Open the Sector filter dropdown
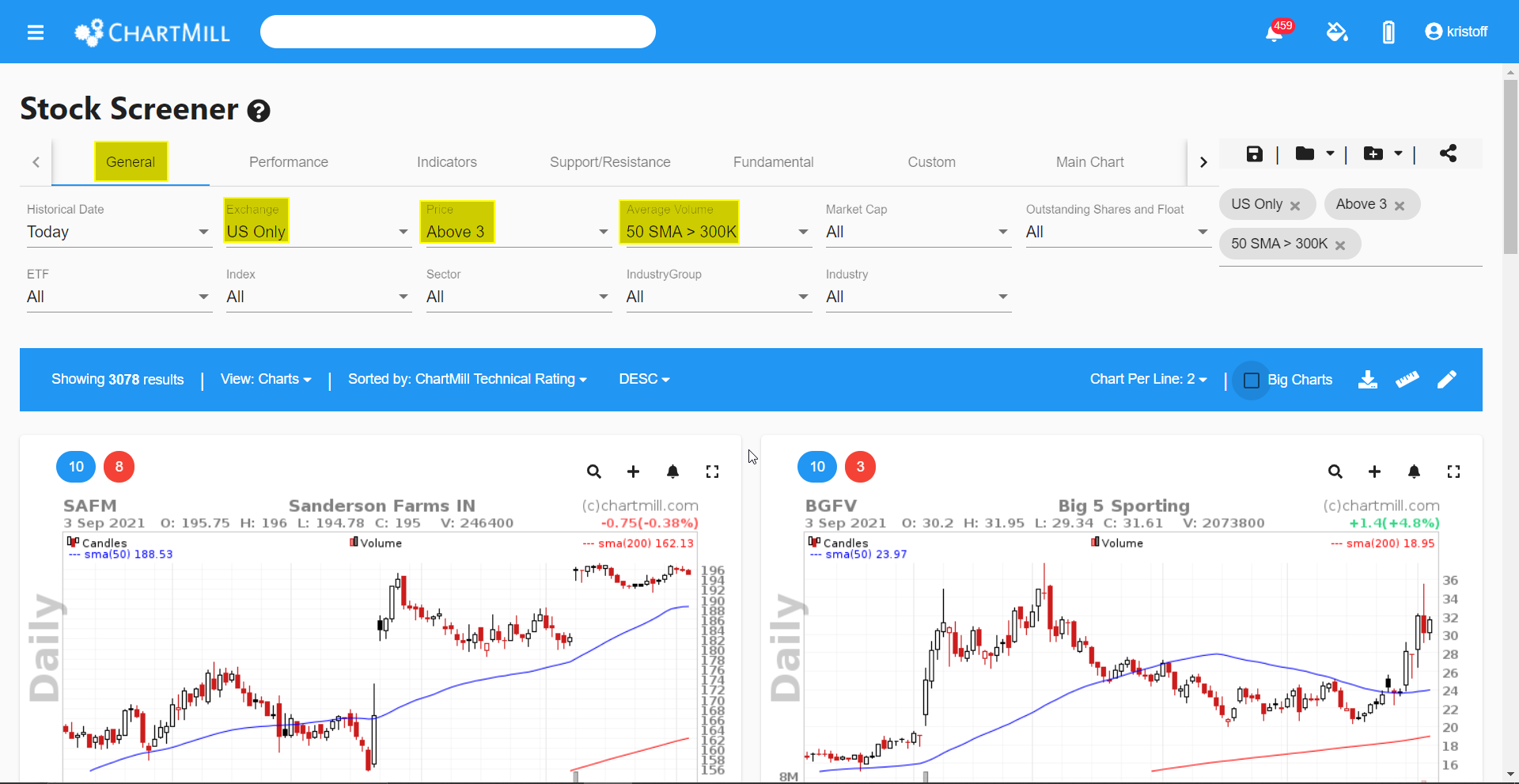Image resolution: width=1519 pixels, height=784 pixels. (519, 297)
